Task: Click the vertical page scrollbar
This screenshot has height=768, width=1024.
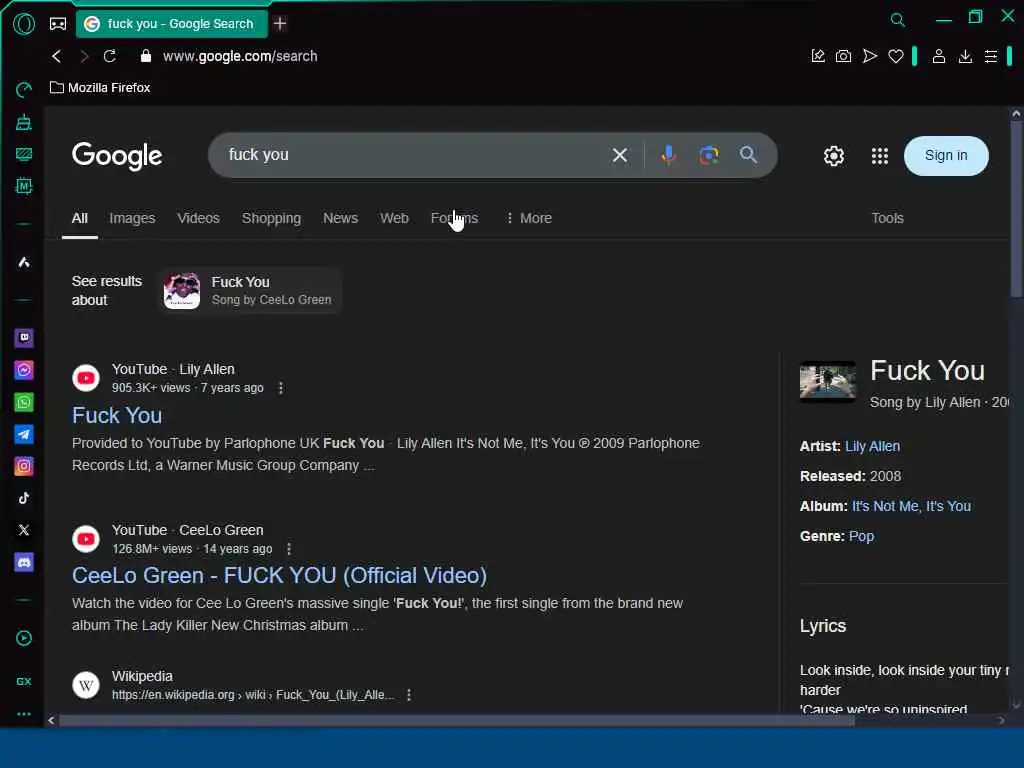Action: [x=1016, y=209]
